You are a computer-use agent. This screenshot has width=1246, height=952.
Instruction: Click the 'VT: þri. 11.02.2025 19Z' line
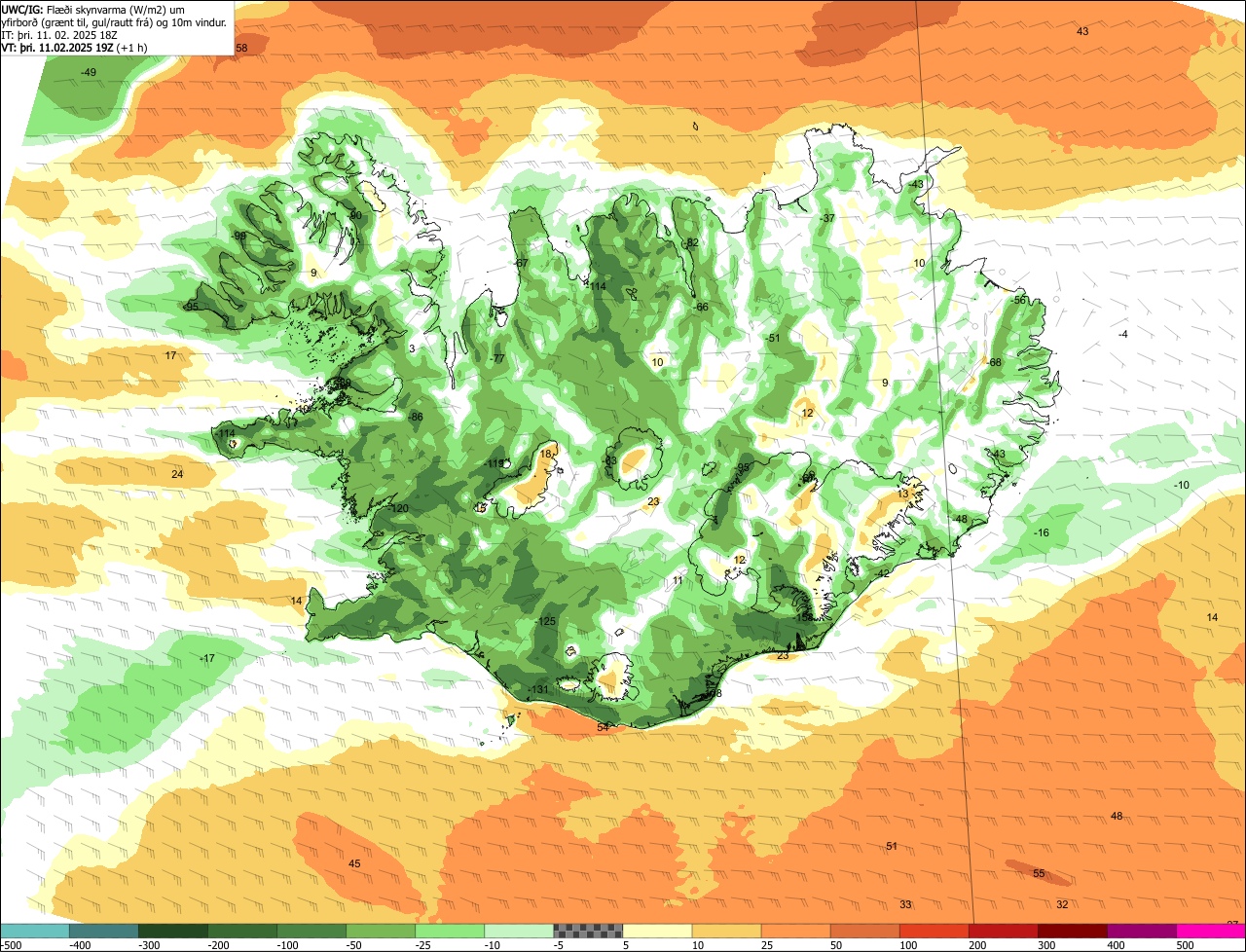pos(74,47)
